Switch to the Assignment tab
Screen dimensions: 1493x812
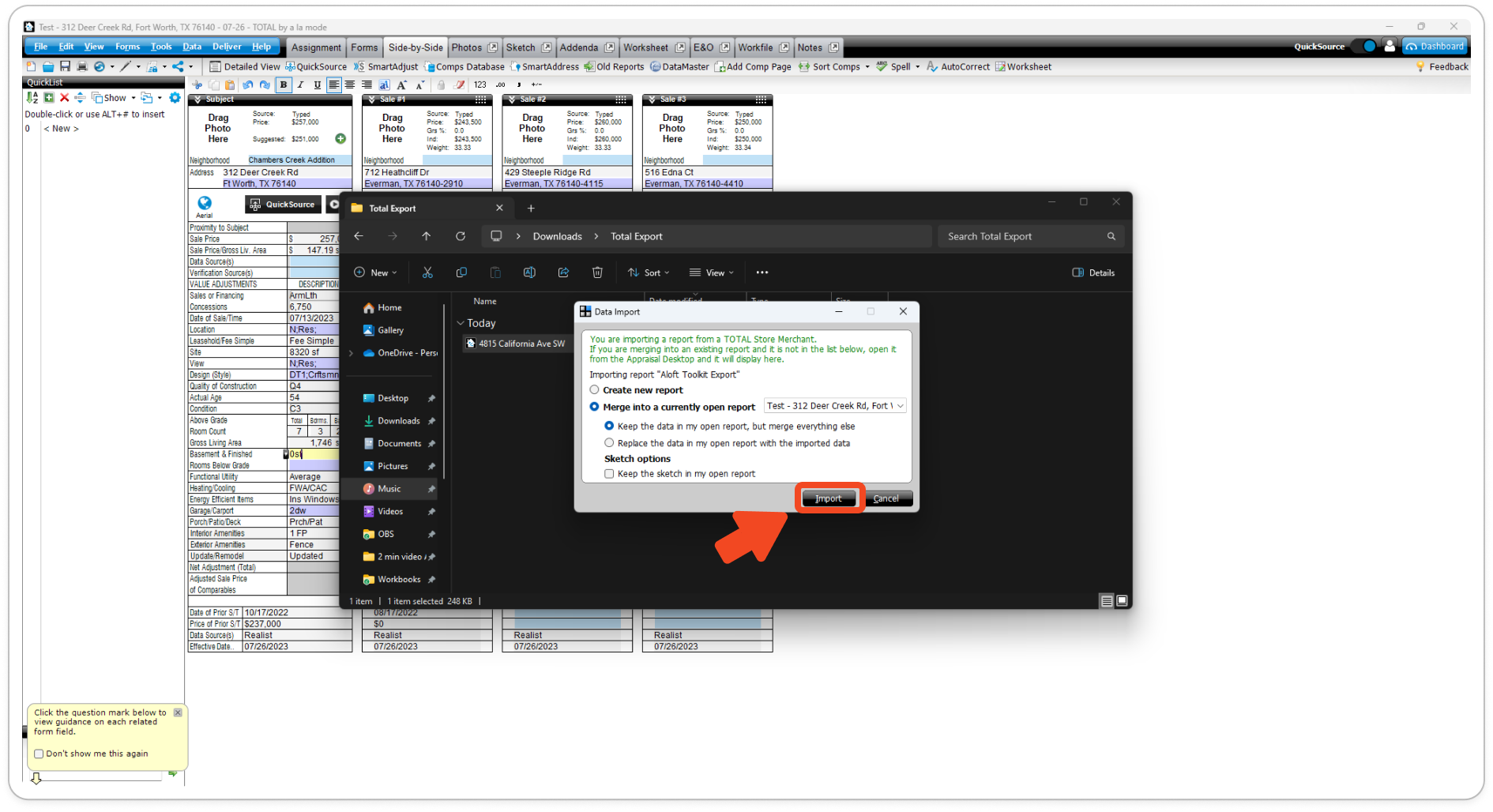point(316,47)
